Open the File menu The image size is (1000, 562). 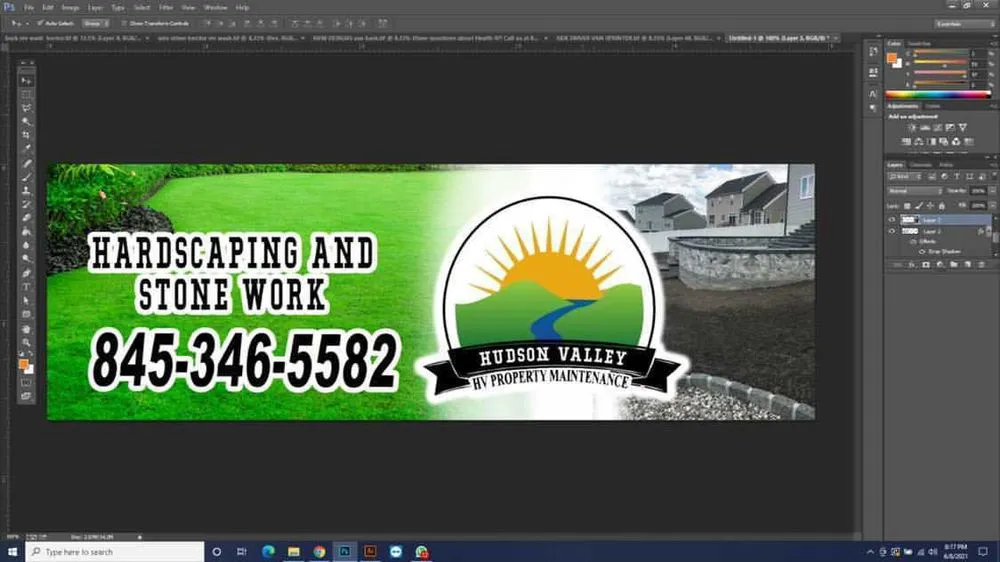point(29,8)
